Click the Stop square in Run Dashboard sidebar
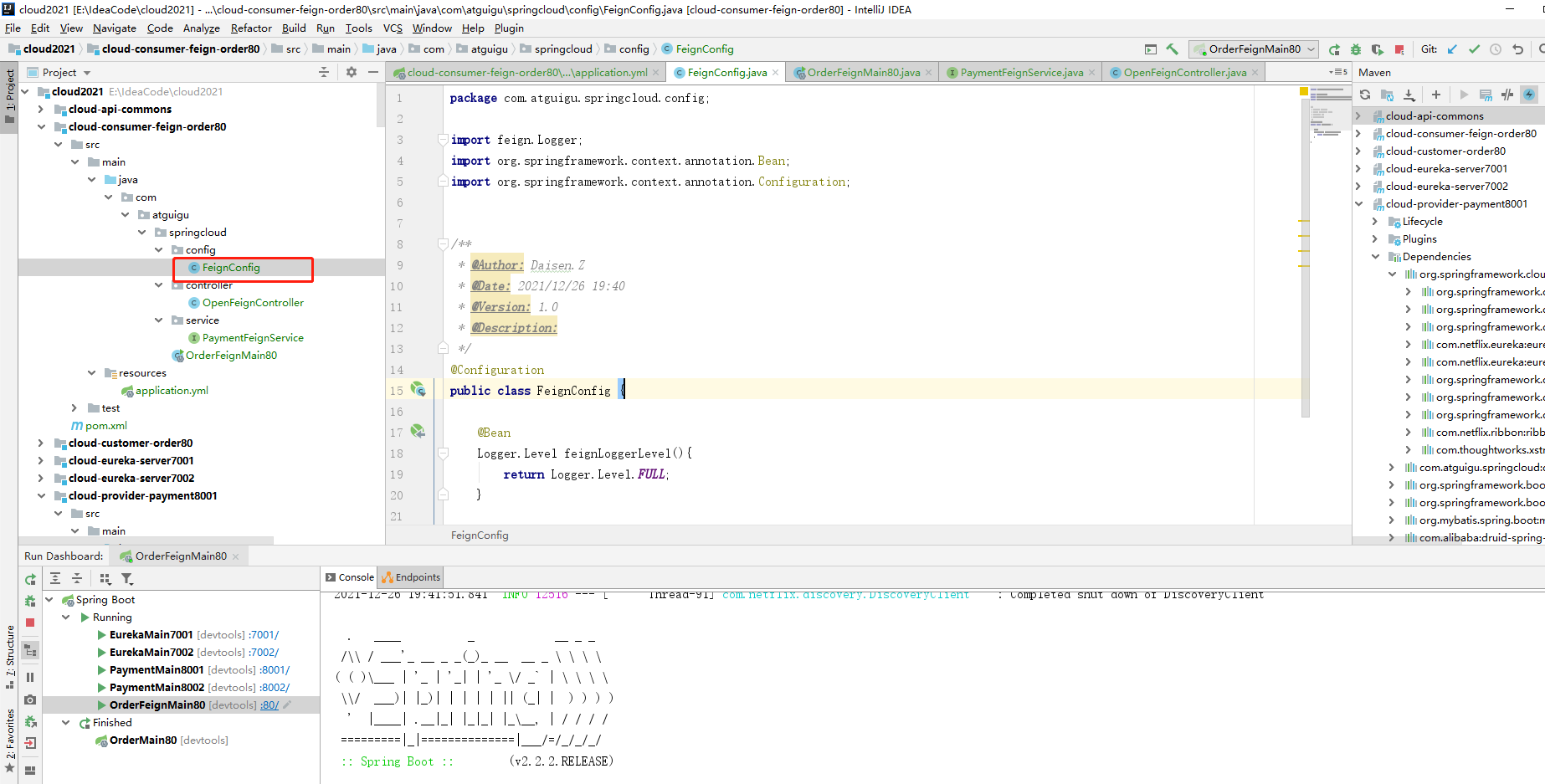This screenshot has width=1545, height=784. [30, 623]
